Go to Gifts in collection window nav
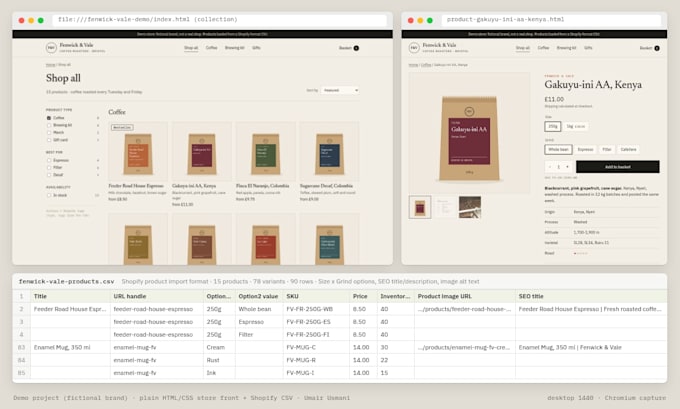The width and height of the screenshot is (680, 409). tap(256, 48)
